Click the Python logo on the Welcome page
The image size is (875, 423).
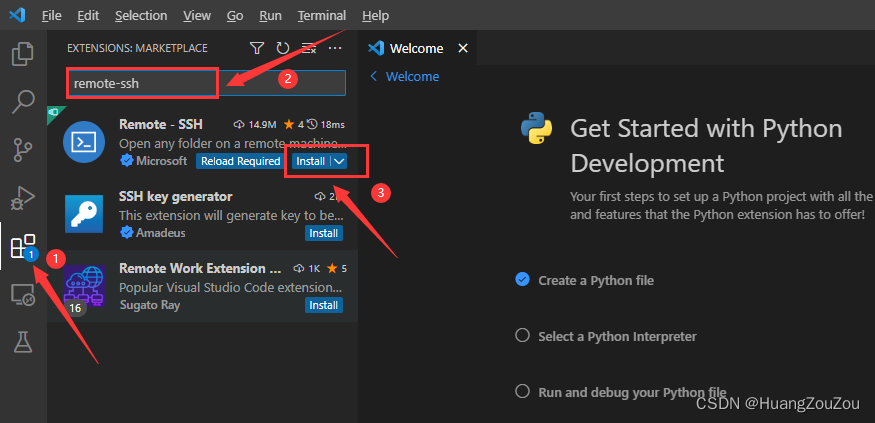[x=536, y=128]
